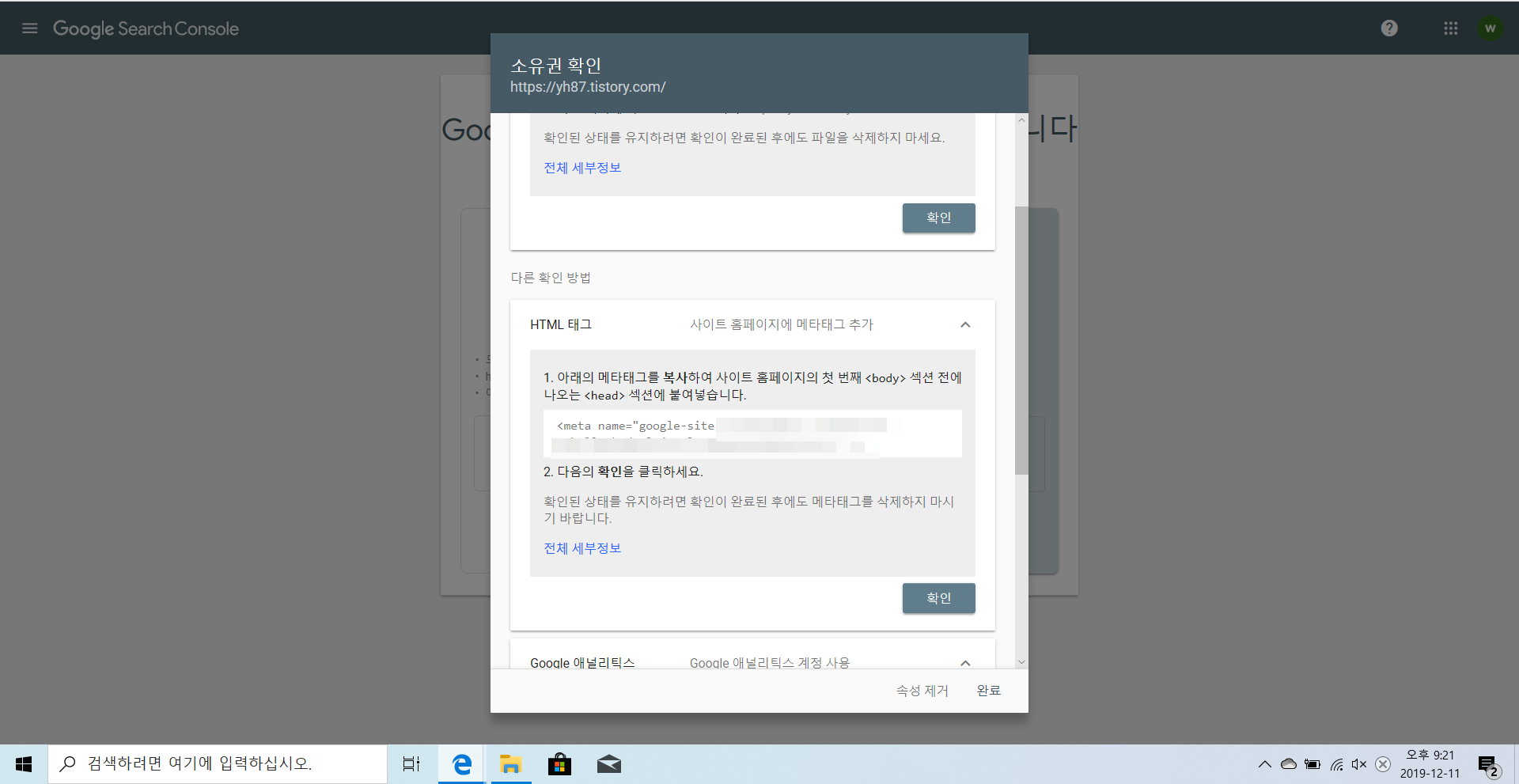Image resolution: width=1519 pixels, height=784 pixels.
Task: Click 확인 button in the upper section
Action: pos(938,218)
